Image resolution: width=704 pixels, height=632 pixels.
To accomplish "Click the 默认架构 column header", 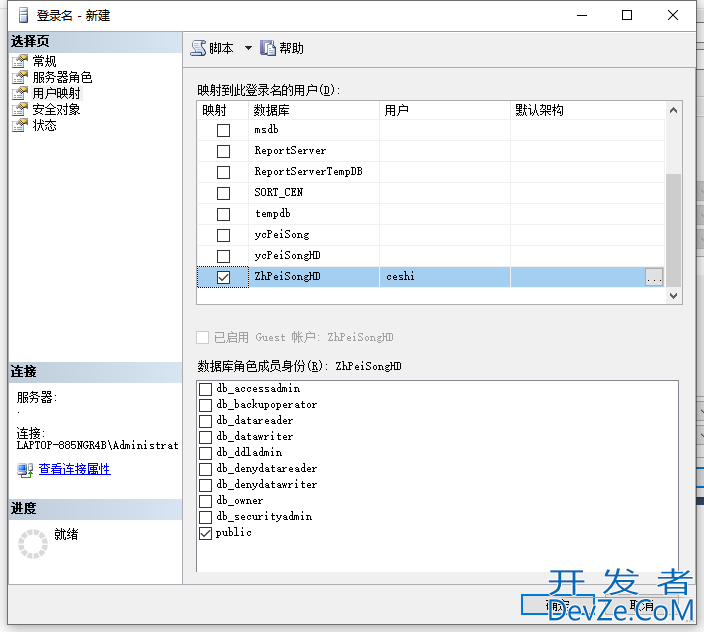I will coord(587,110).
